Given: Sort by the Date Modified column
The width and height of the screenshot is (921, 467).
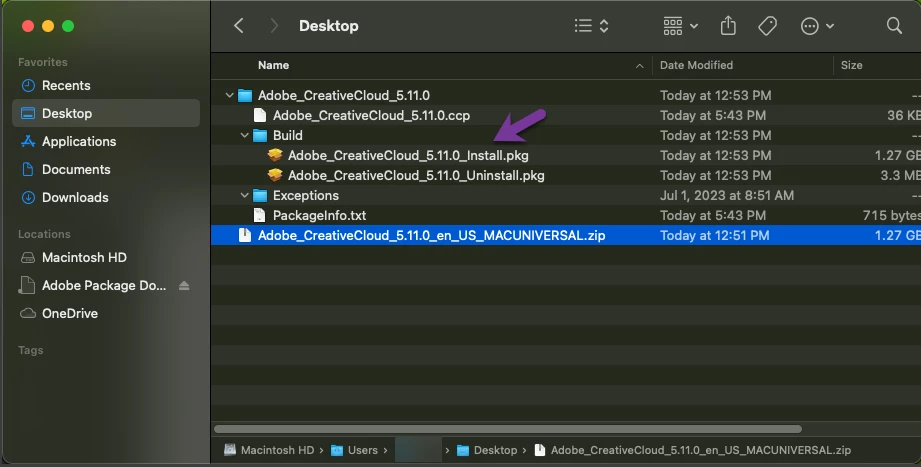Looking at the screenshot, I should pyautogui.click(x=696, y=65).
